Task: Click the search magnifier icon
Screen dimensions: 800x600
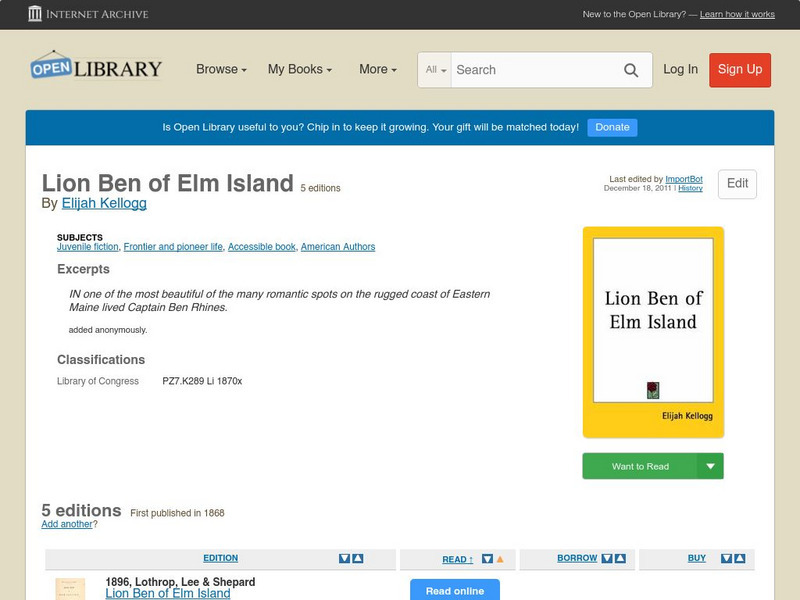Action: click(631, 70)
